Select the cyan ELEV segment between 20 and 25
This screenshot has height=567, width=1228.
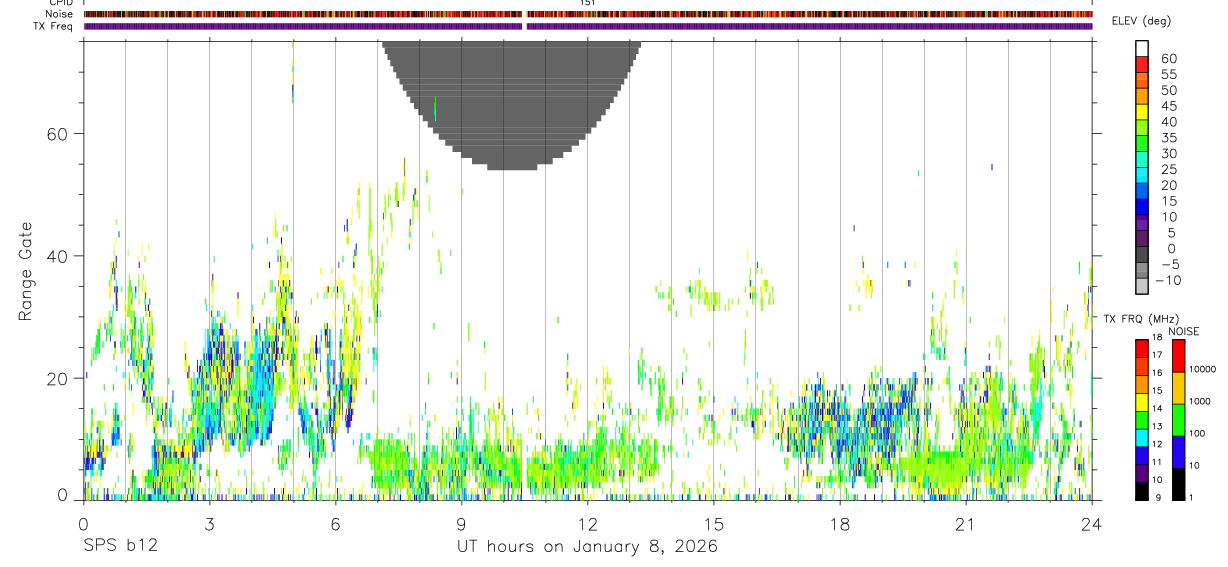1142,175
